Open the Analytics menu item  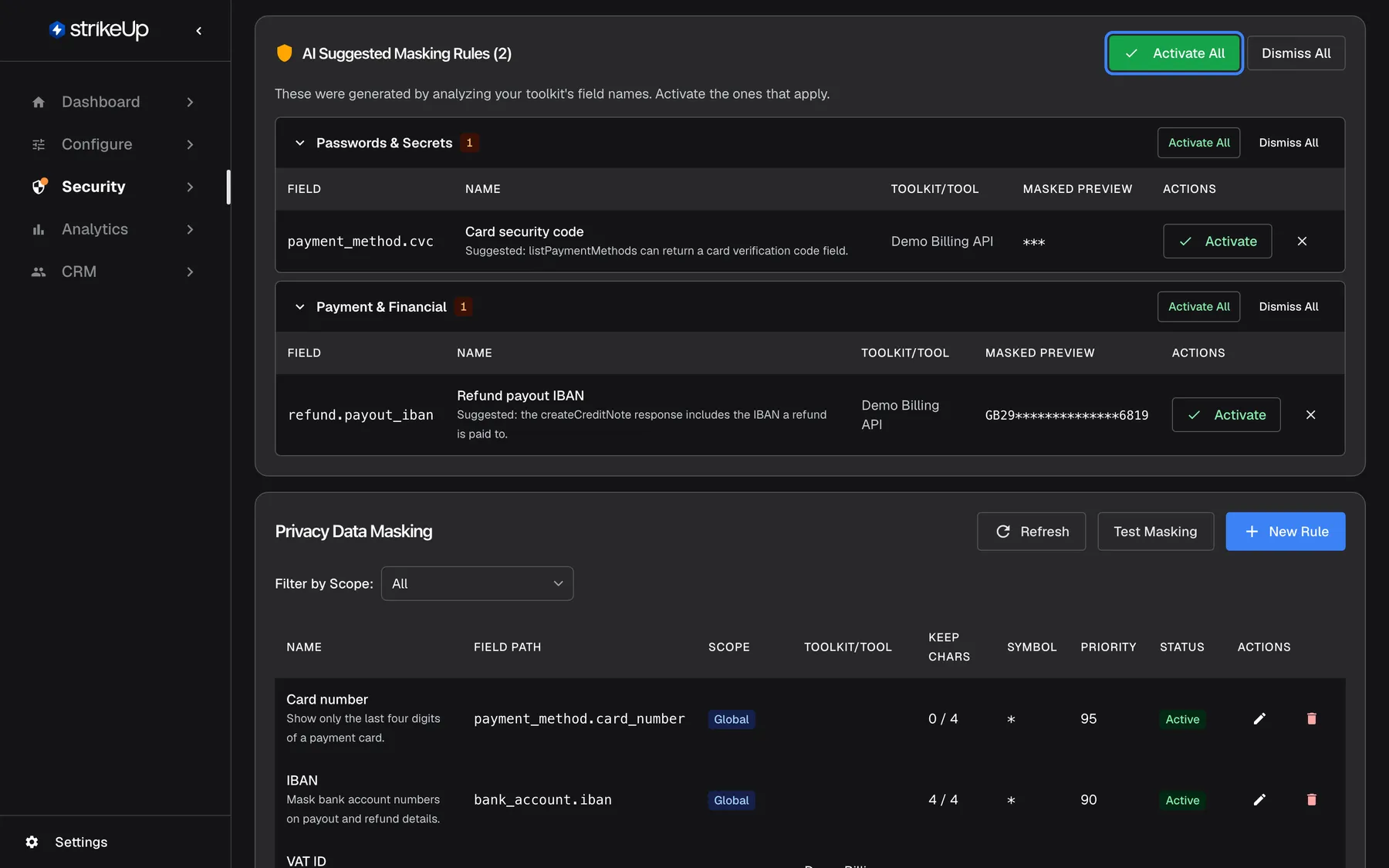(113, 229)
